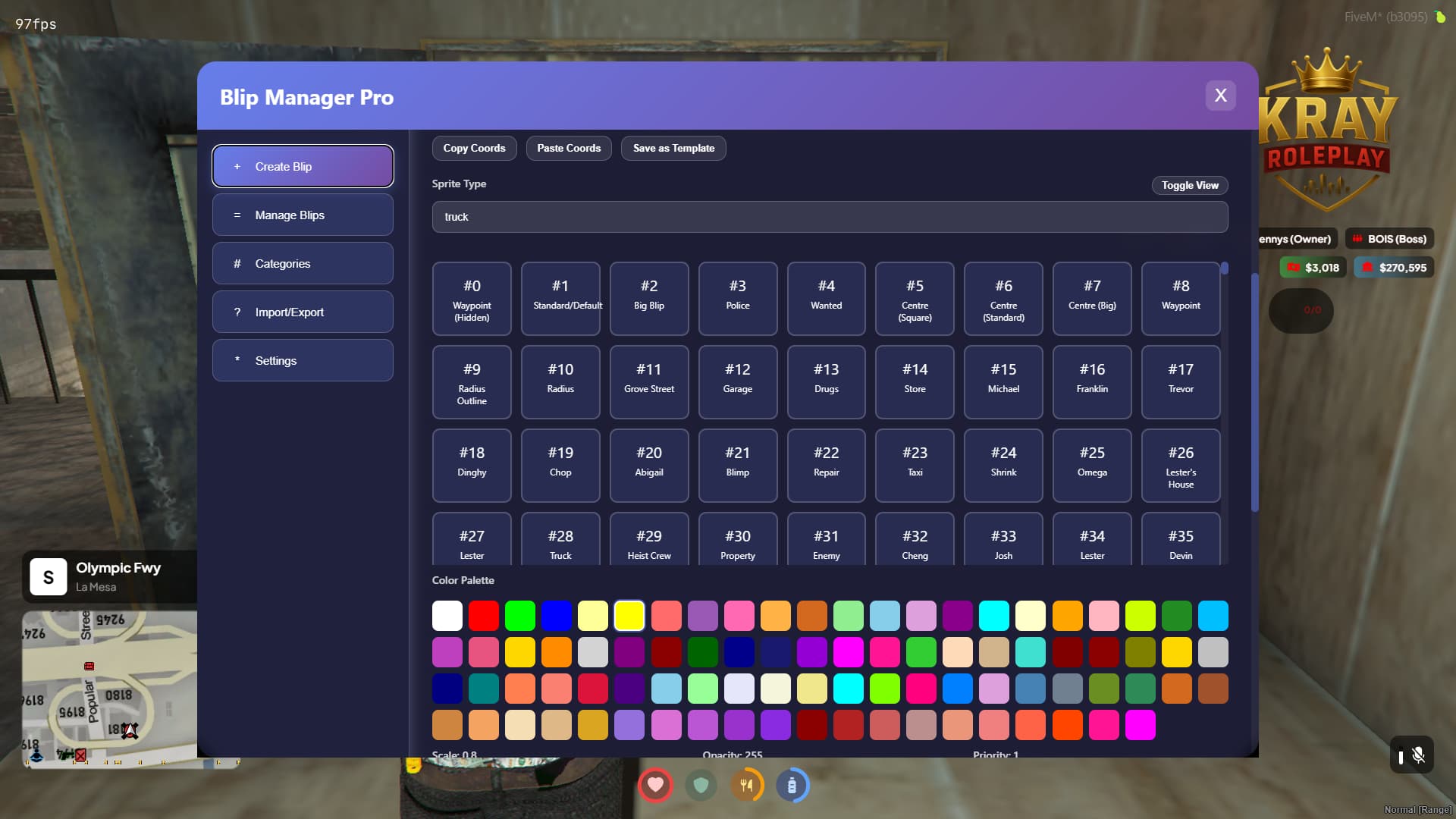Click the Sprite Type input showing truck
The image size is (1456, 819).
coord(830,216)
